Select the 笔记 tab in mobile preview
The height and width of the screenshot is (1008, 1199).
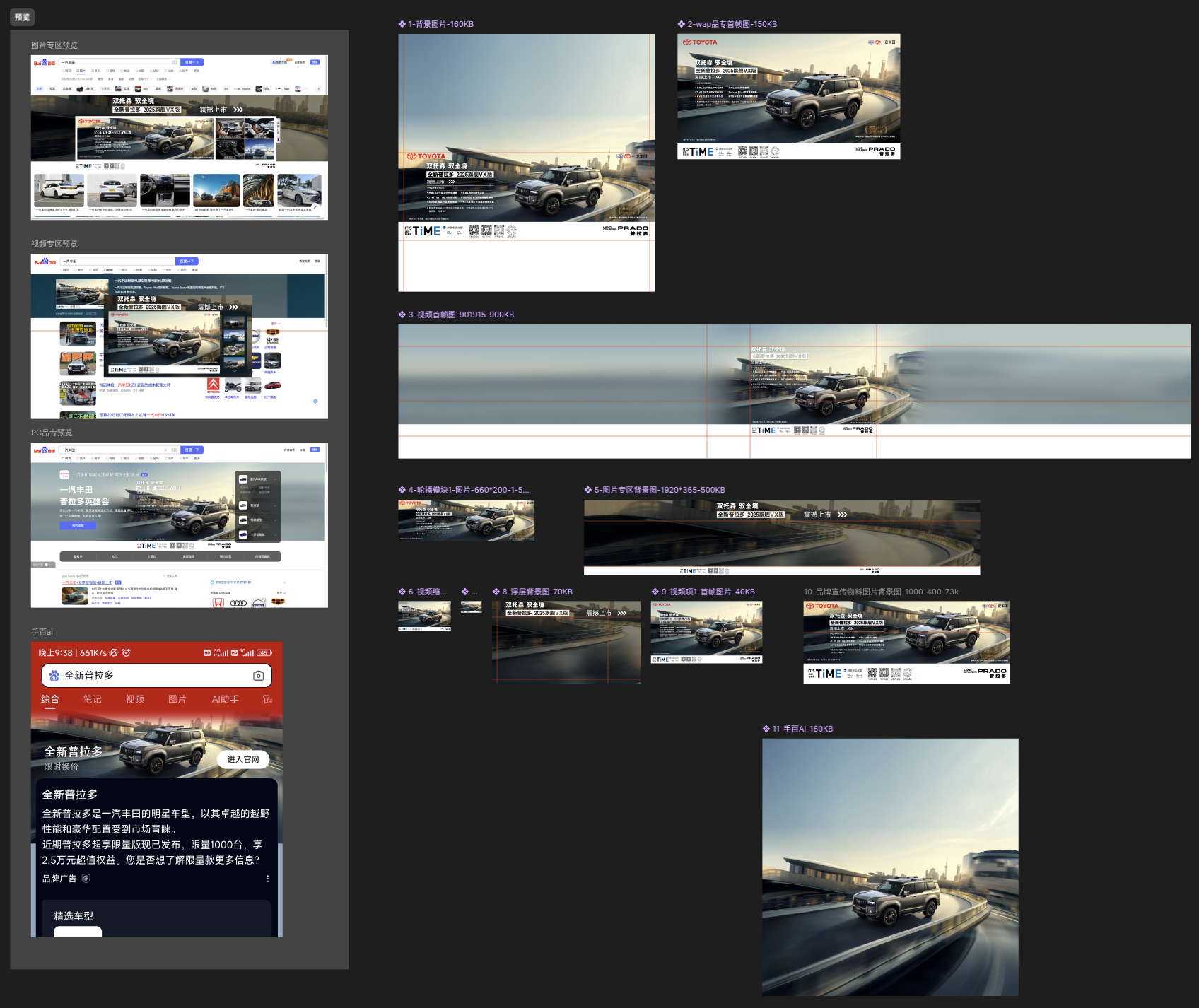pos(93,699)
